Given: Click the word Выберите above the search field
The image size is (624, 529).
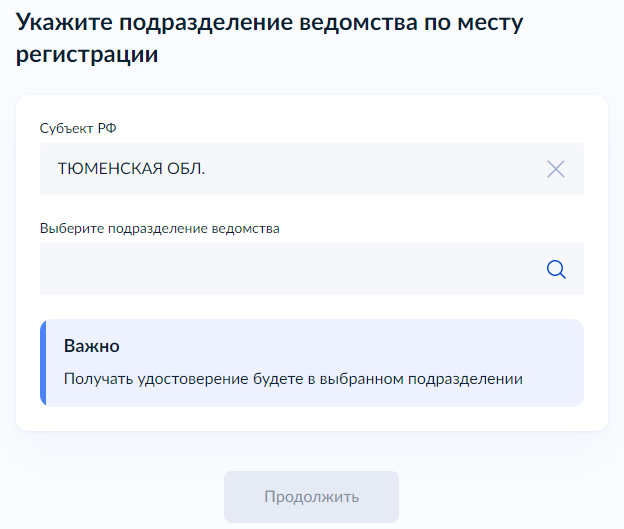Looking at the screenshot, I should (x=68, y=228).
